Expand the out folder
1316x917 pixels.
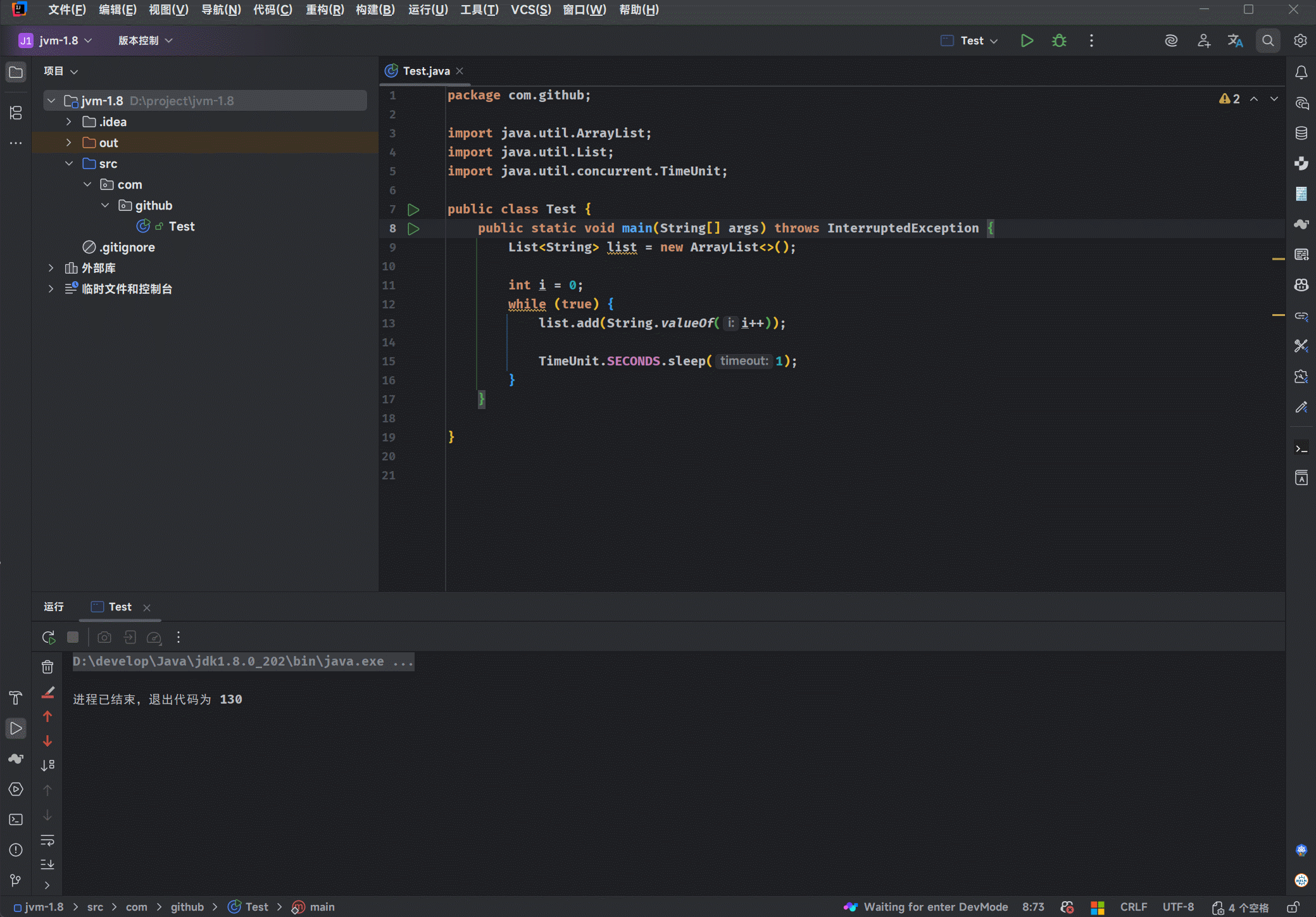pyautogui.click(x=69, y=142)
